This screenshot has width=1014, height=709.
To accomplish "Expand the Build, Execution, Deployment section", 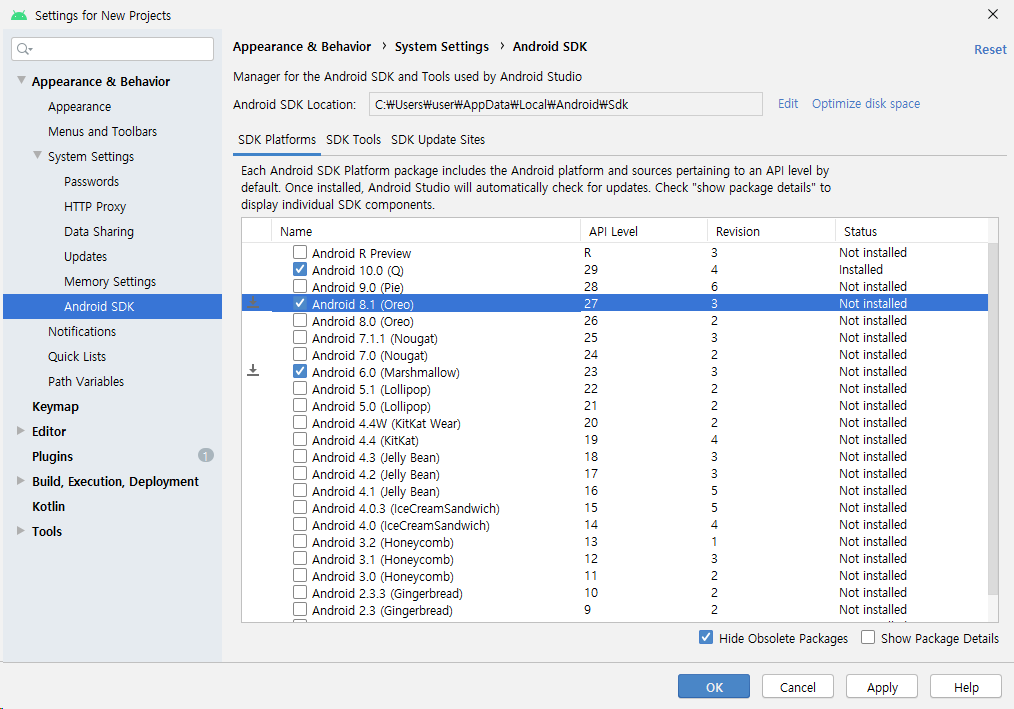I will [x=22, y=481].
